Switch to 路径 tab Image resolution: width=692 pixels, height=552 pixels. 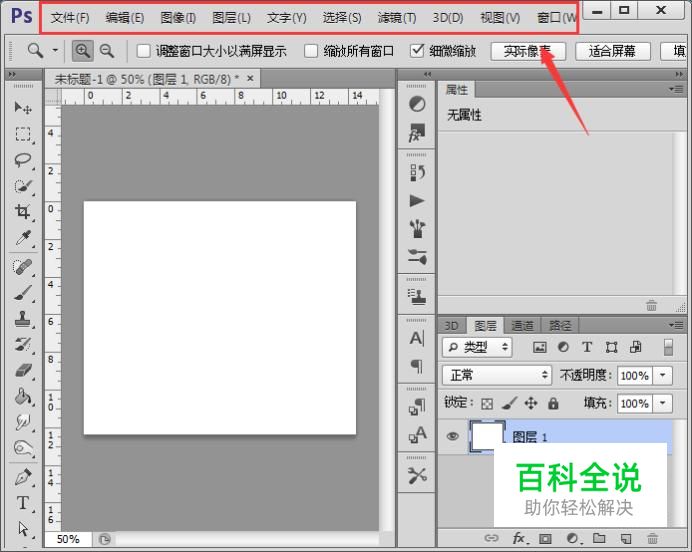pos(560,326)
